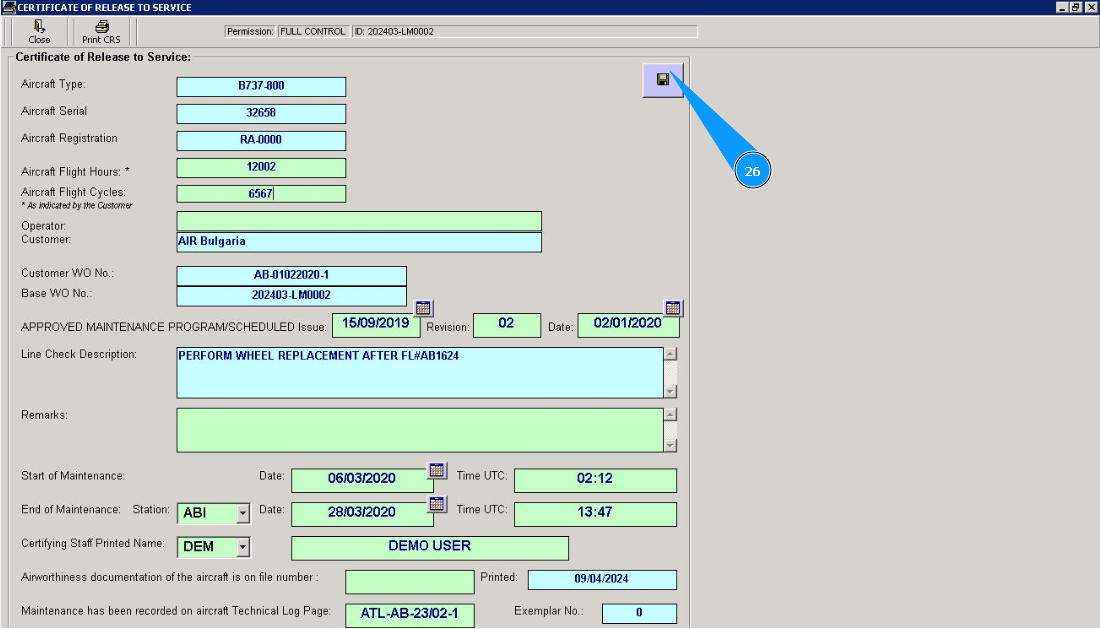Viewport: 1100px width, 629px height.
Task: Click the Close toolbar button
Action: (39, 32)
